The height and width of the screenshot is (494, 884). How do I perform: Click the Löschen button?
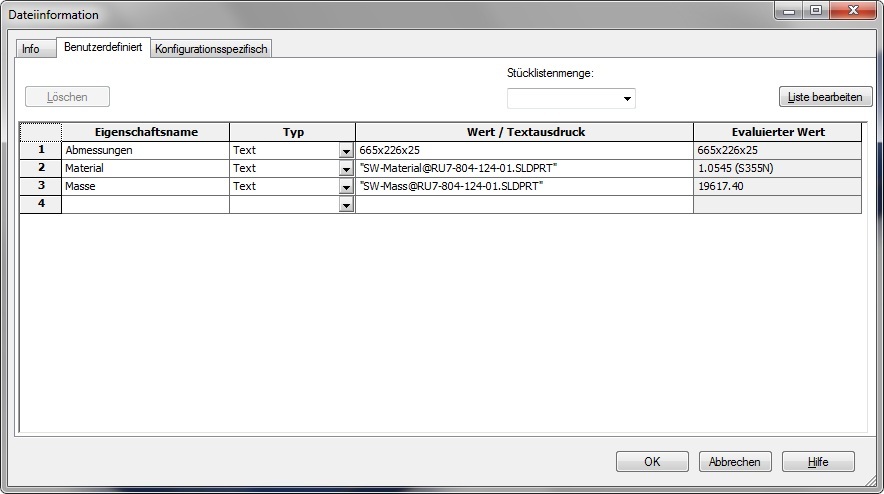[x=67, y=97]
